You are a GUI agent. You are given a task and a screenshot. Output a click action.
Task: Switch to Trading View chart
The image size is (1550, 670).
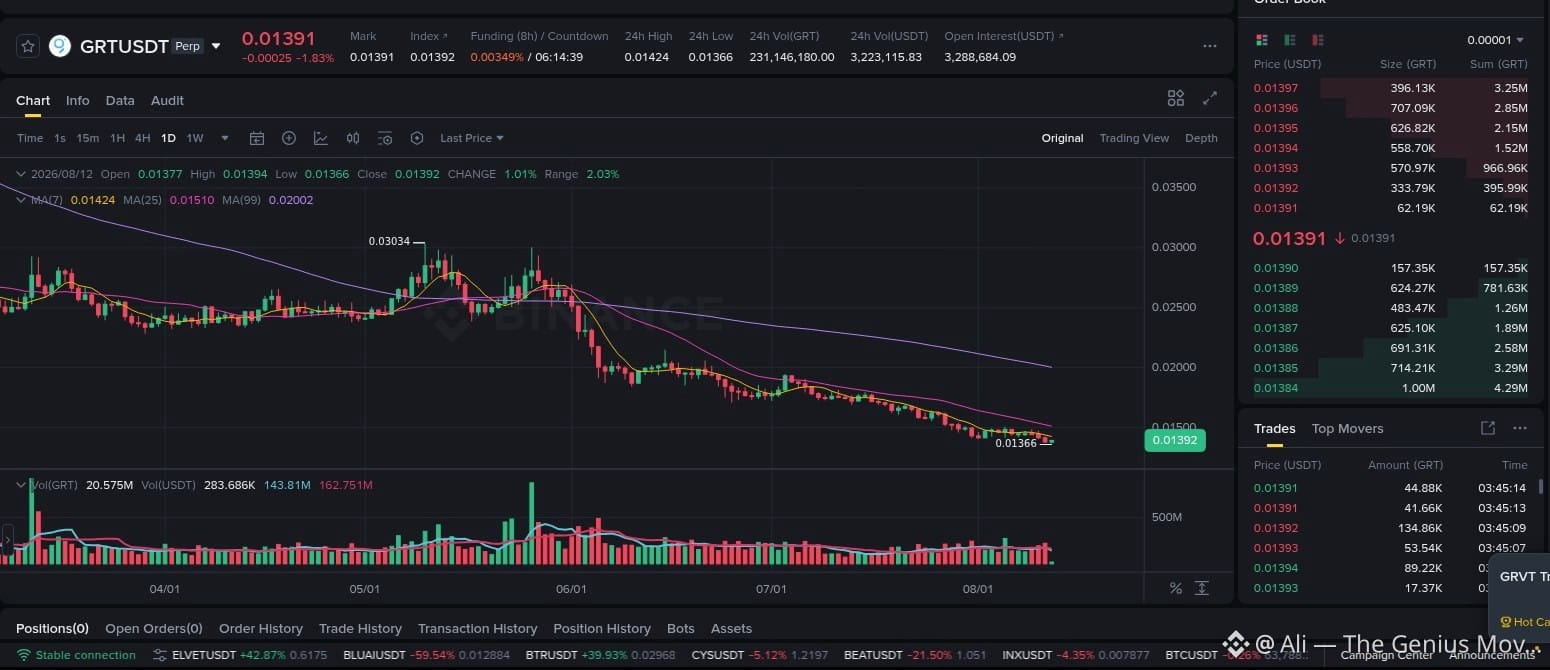click(1134, 138)
